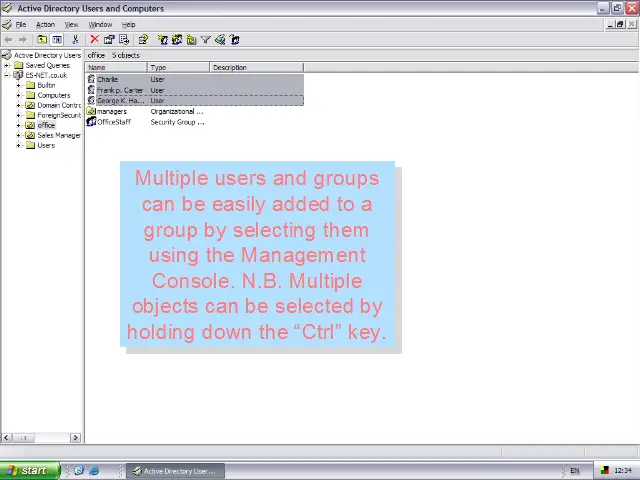Open the File menu
The image size is (640, 480).
tap(21, 24)
